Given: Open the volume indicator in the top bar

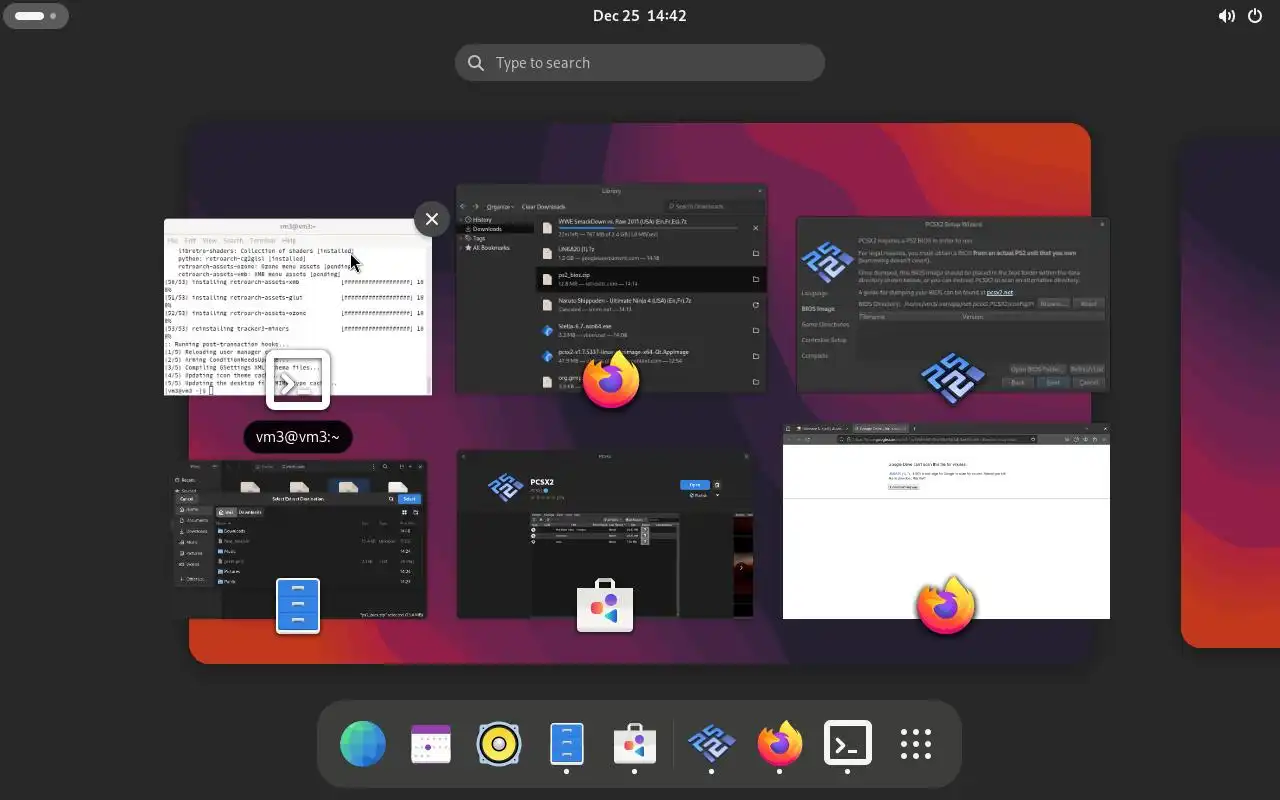Looking at the screenshot, I should pyautogui.click(x=1226, y=16).
